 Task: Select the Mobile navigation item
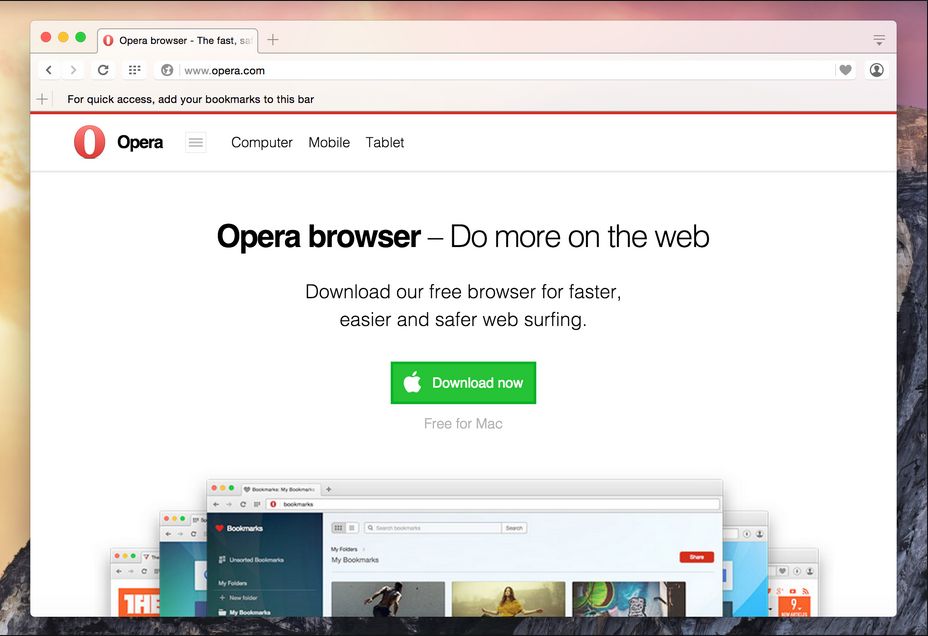click(329, 143)
